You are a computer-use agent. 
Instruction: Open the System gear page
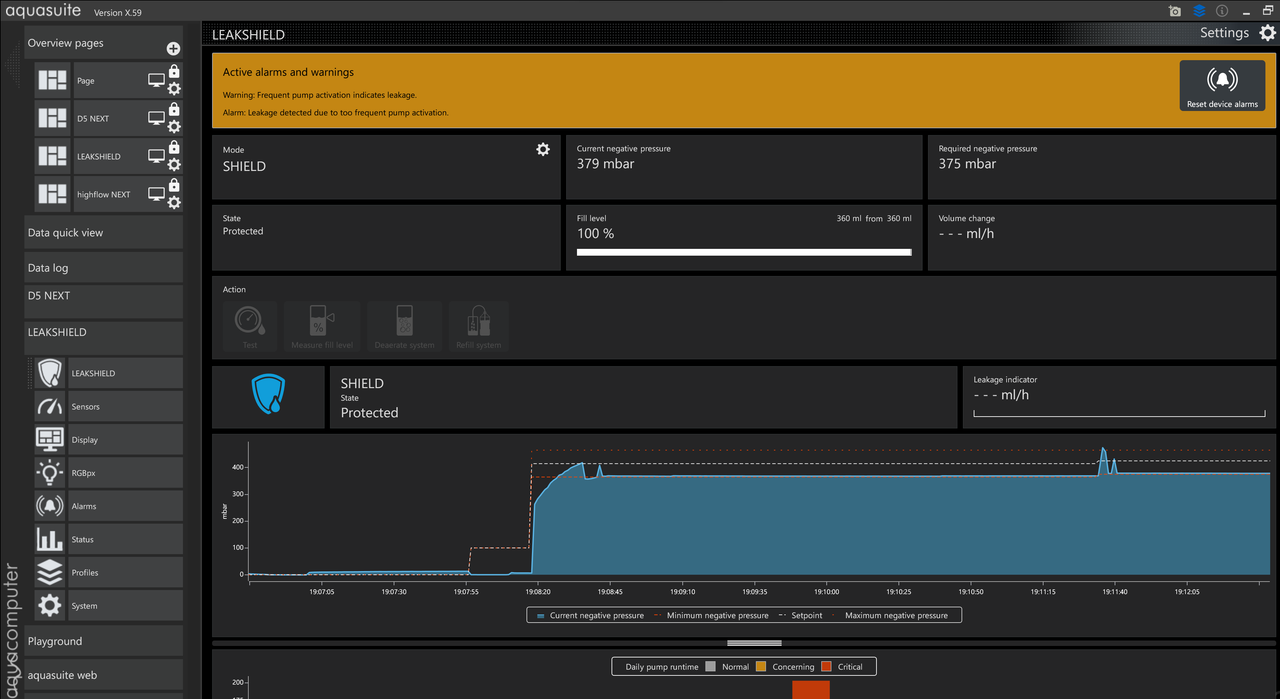(109, 606)
